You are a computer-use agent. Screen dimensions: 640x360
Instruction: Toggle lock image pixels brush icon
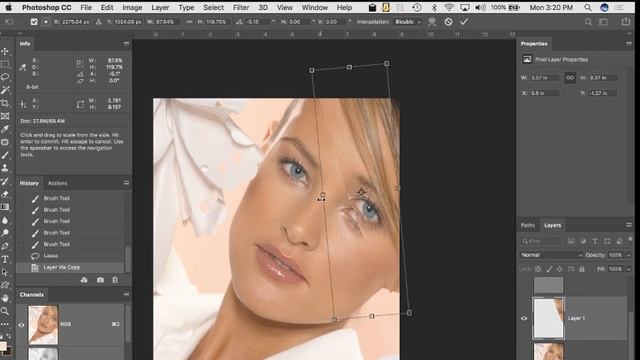[x=549, y=269]
